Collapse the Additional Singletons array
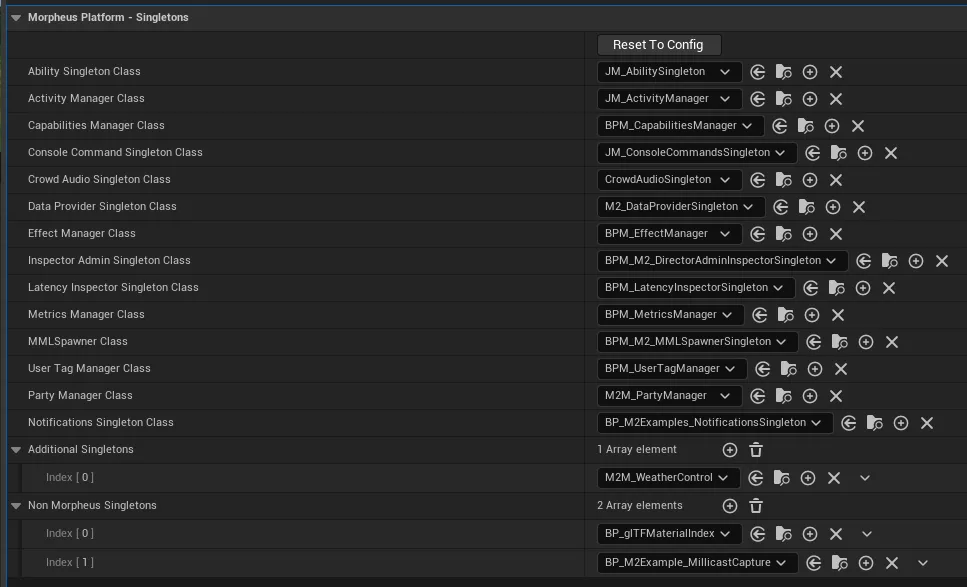 tap(16, 450)
